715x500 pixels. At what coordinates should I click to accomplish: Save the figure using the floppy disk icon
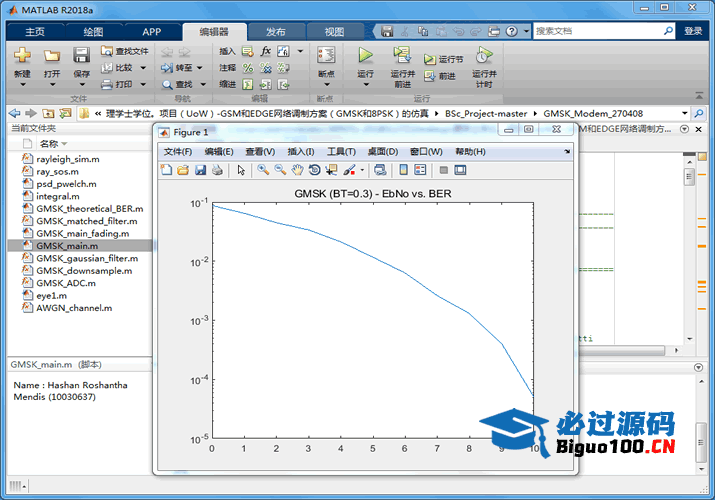click(x=200, y=170)
